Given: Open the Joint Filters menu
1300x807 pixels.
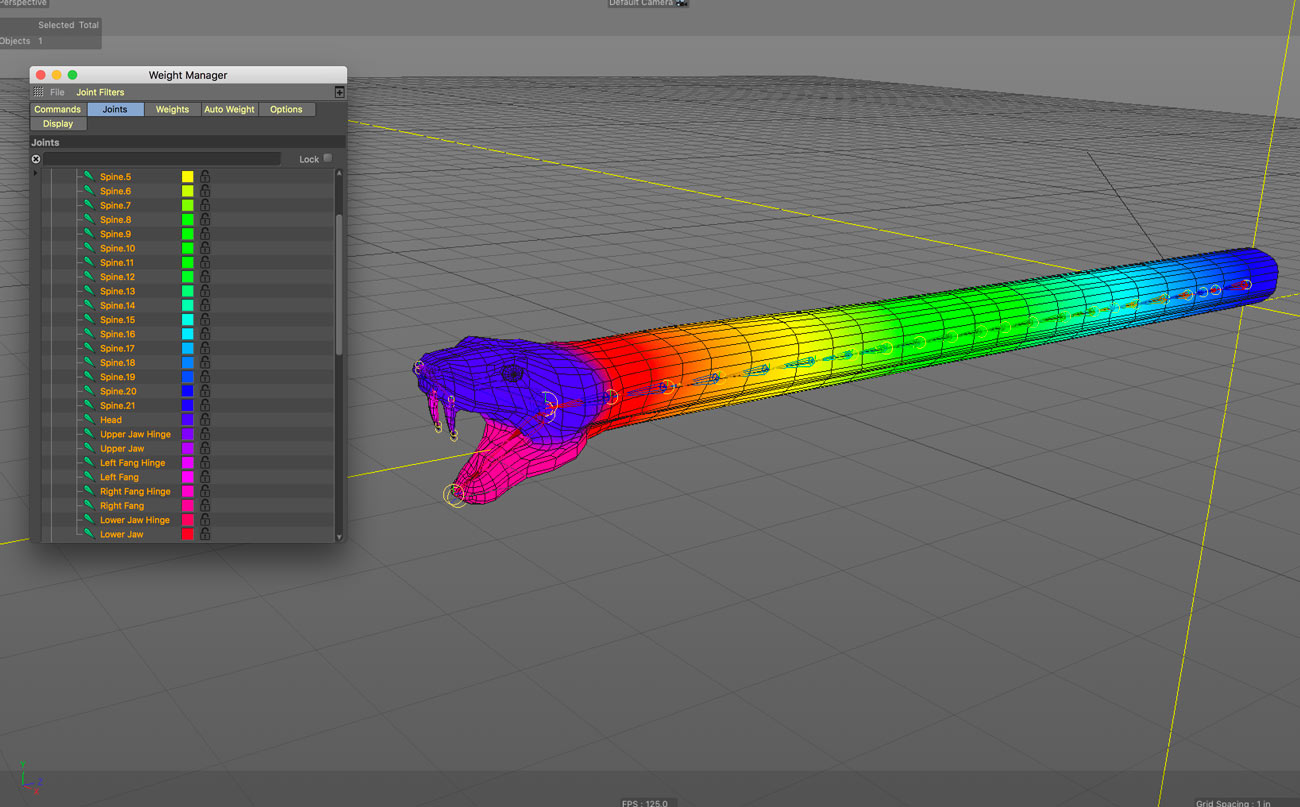Looking at the screenshot, I should (x=100, y=92).
